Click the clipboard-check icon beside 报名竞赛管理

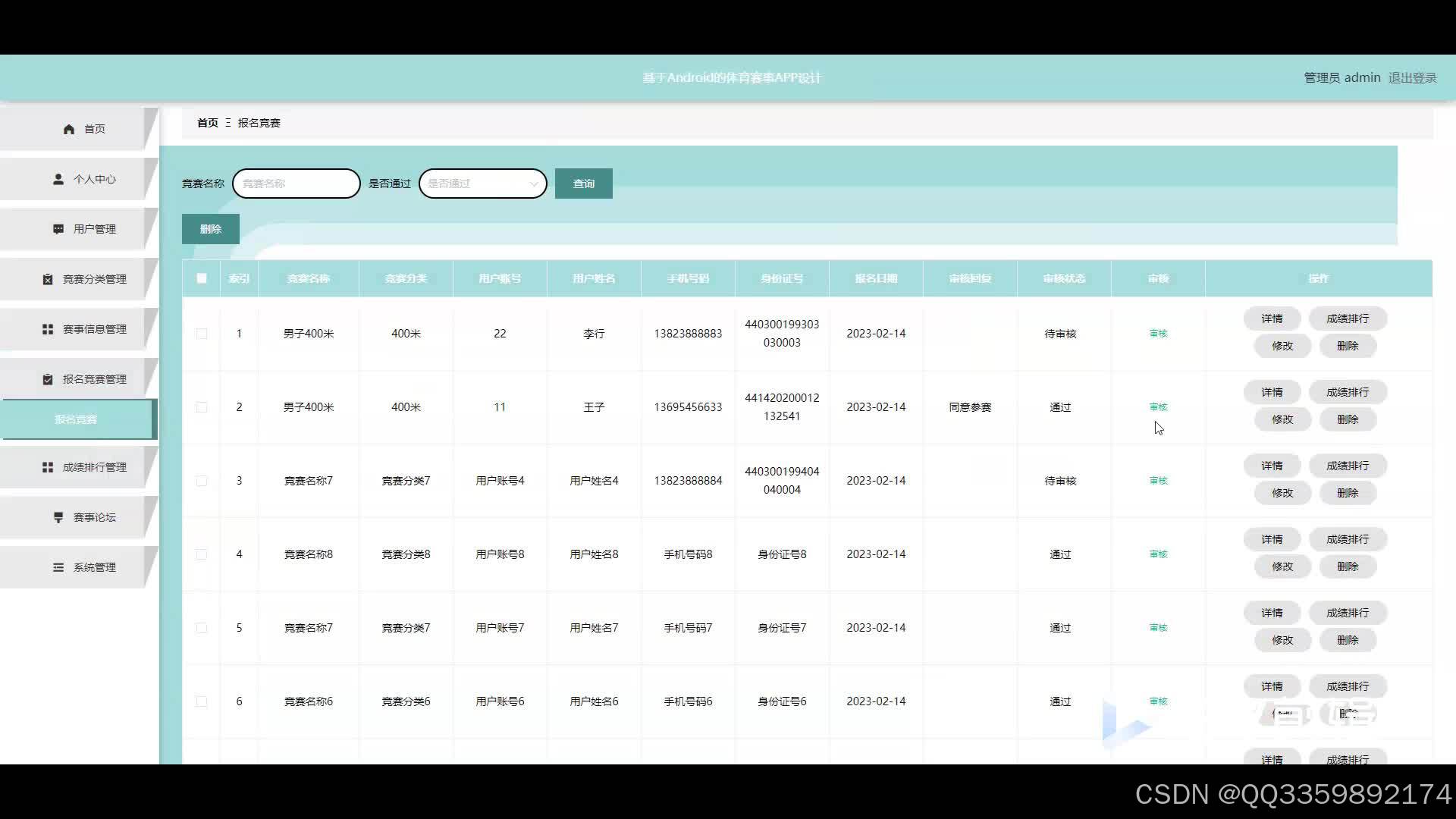[x=48, y=379]
